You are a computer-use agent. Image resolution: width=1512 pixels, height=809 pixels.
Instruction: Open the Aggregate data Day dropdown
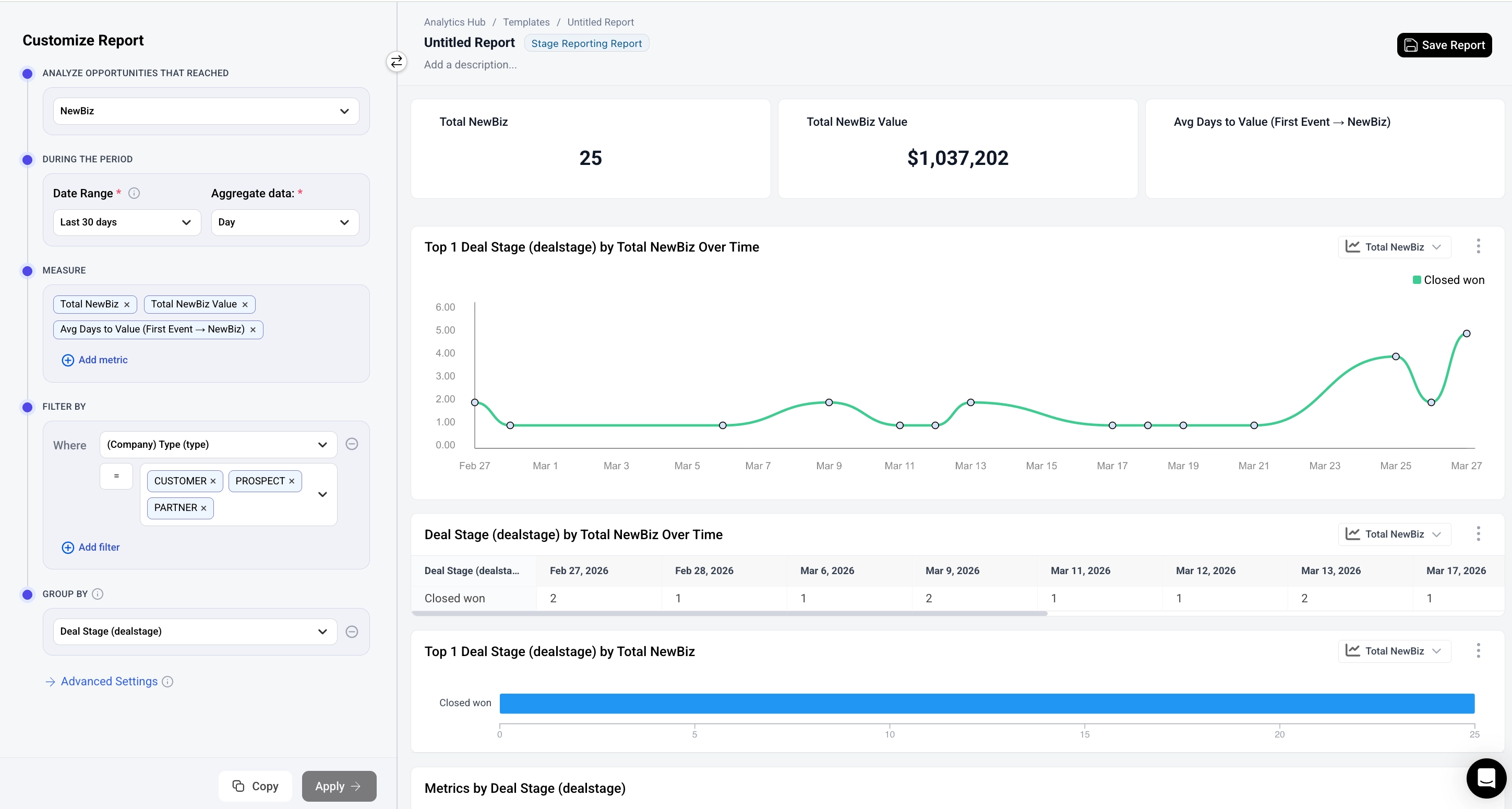pos(284,222)
